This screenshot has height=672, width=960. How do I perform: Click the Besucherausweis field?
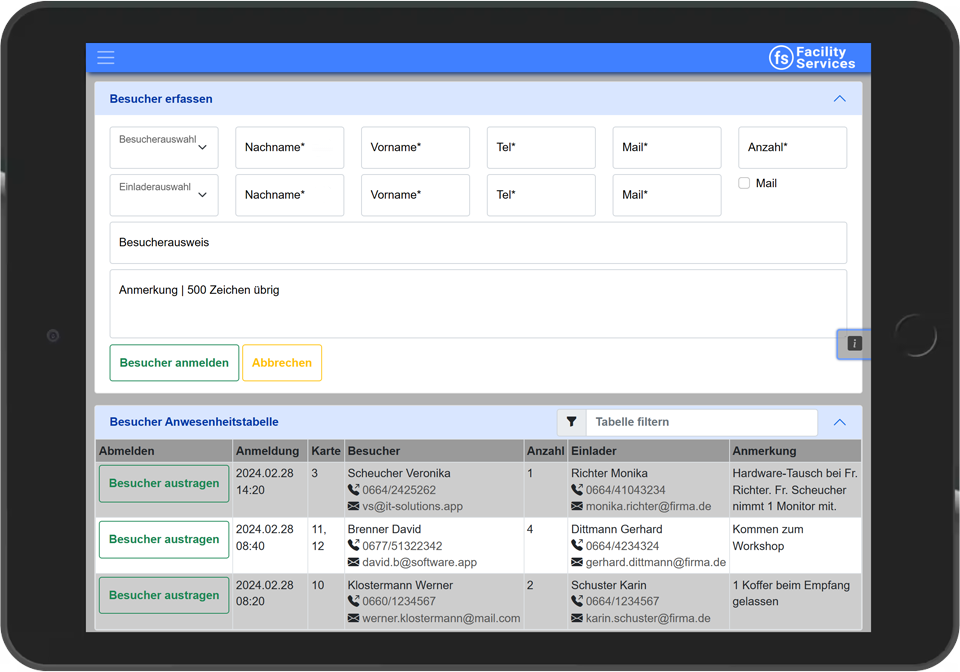478,243
